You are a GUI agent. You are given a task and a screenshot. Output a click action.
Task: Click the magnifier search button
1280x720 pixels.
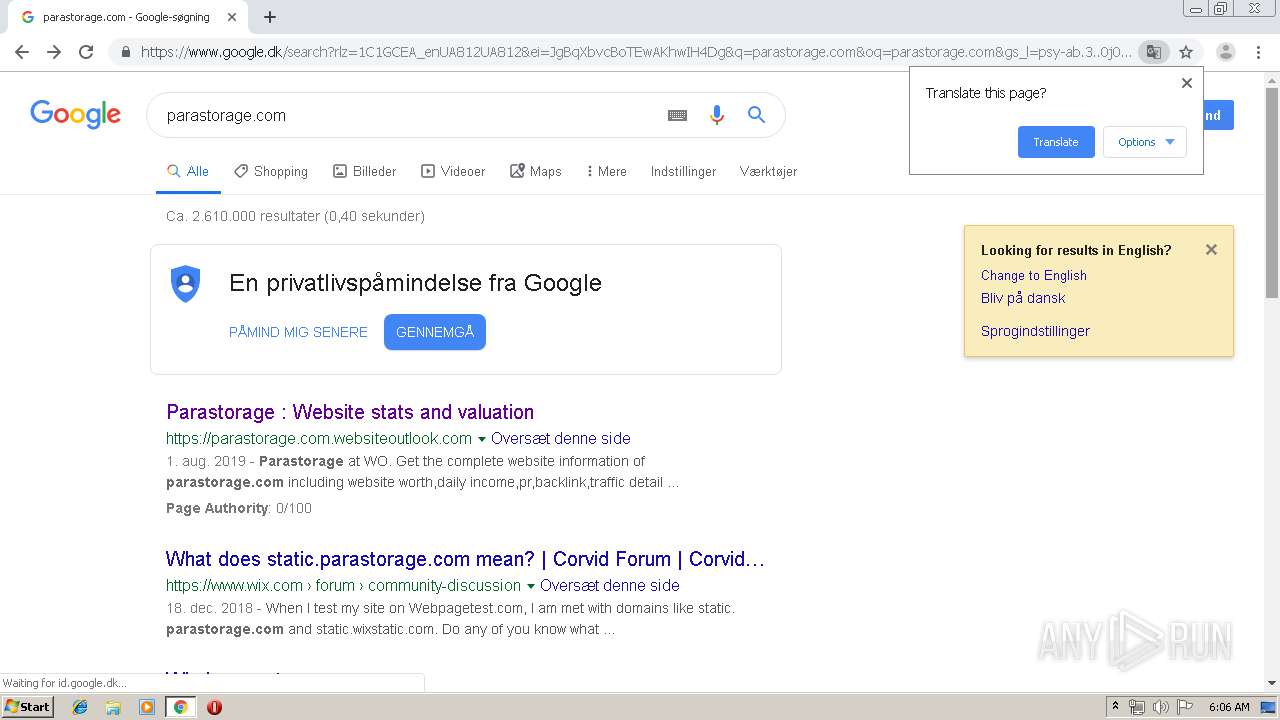tap(757, 115)
